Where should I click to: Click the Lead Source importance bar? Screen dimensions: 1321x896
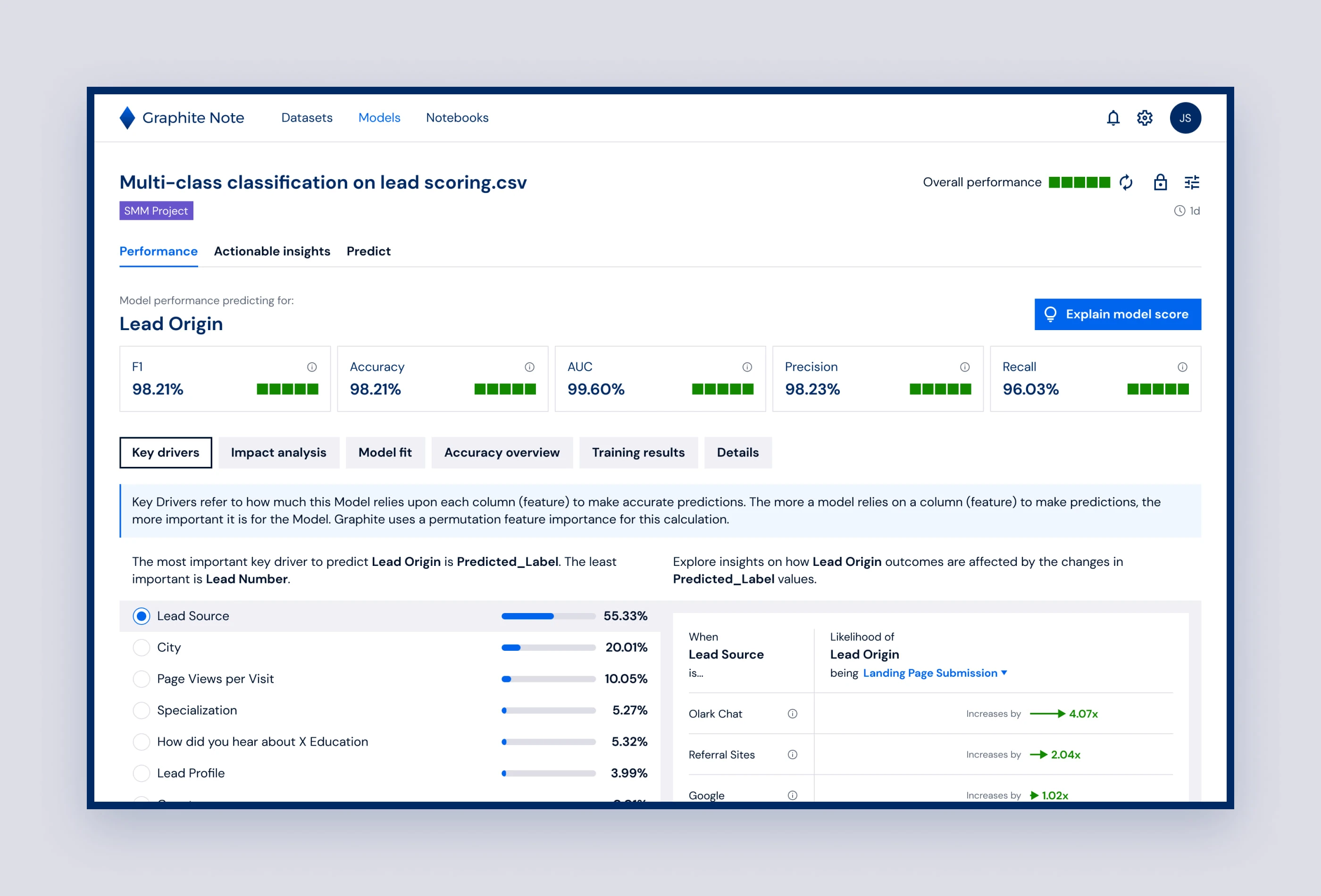coord(548,616)
